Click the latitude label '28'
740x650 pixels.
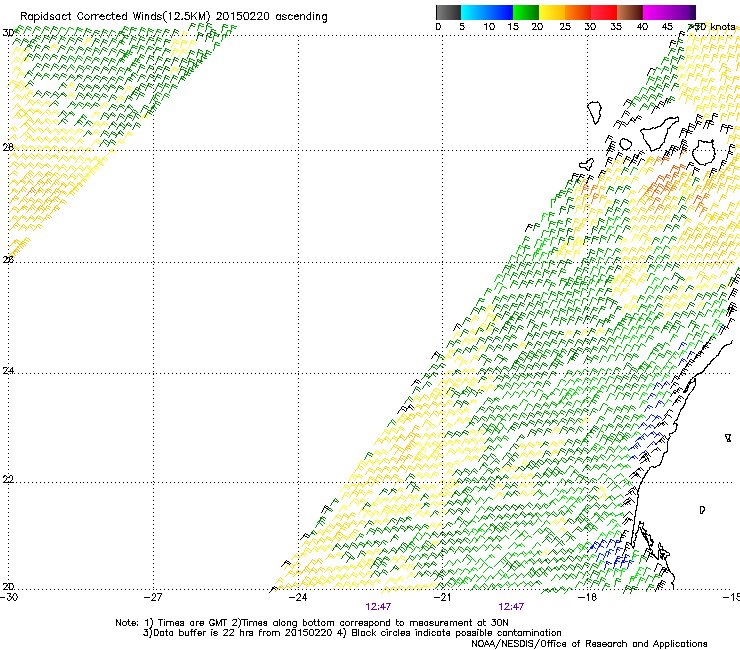click(x=8, y=147)
